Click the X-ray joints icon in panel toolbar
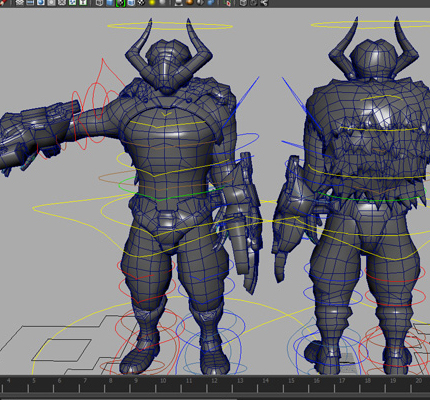 click(264, 3)
